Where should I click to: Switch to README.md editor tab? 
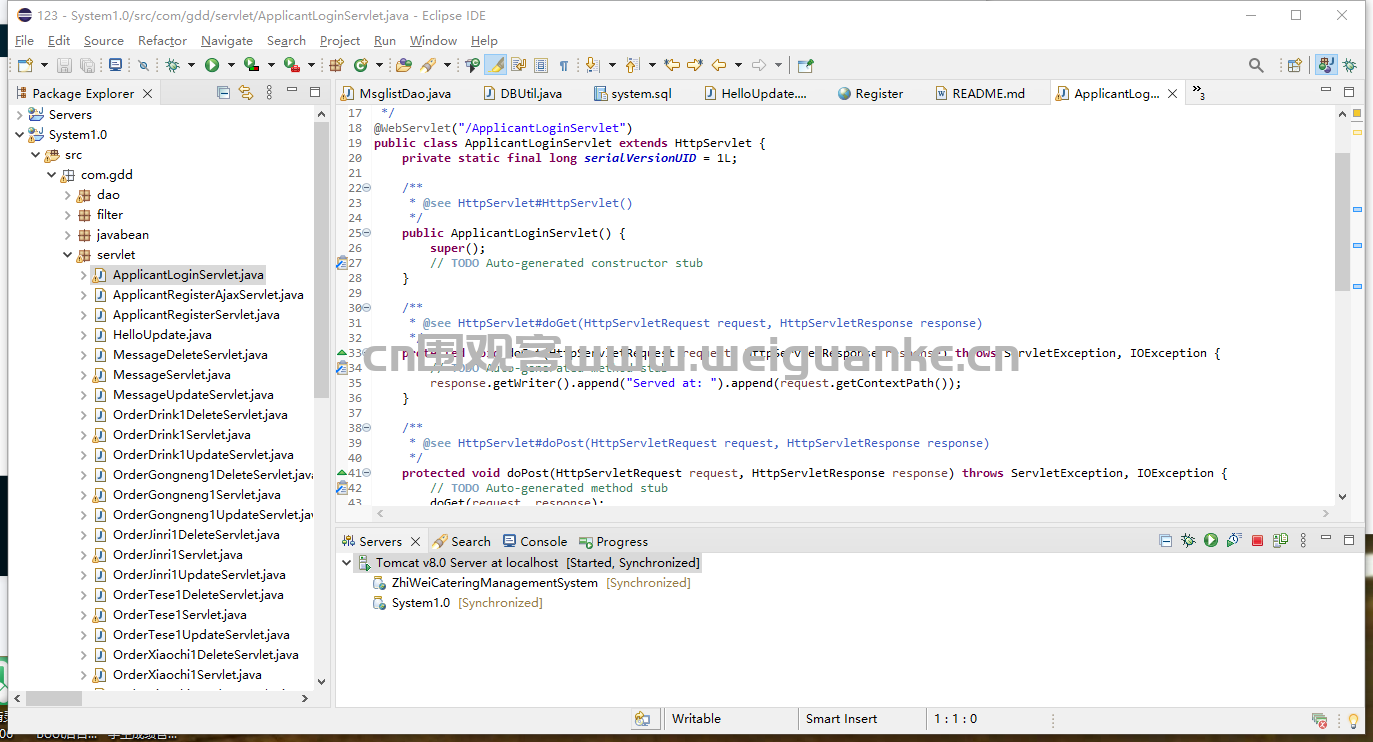(x=980, y=93)
